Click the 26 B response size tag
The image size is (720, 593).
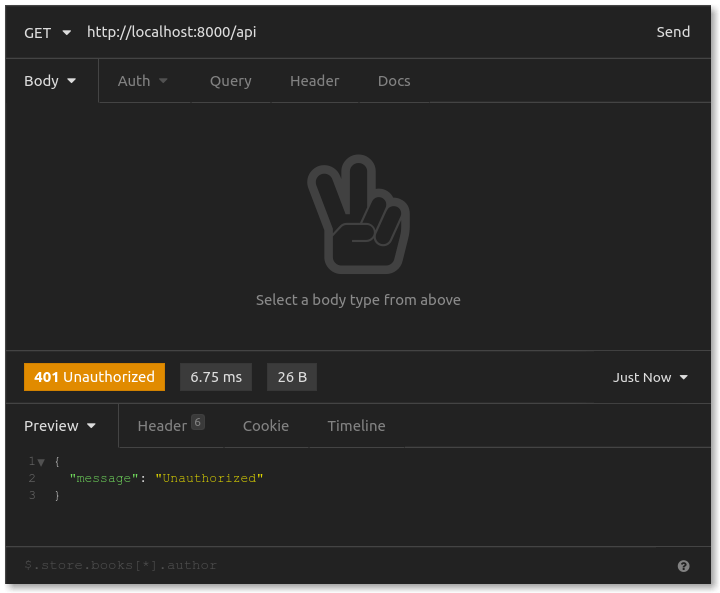tap(292, 377)
